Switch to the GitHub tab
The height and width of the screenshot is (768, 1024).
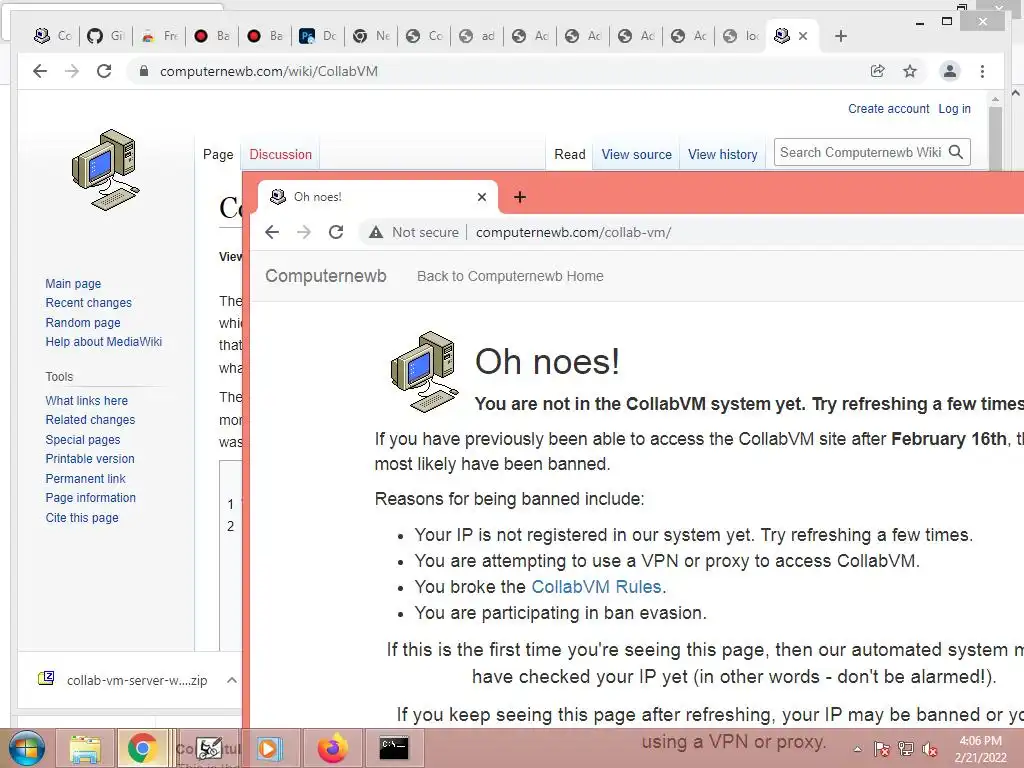(106, 36)
